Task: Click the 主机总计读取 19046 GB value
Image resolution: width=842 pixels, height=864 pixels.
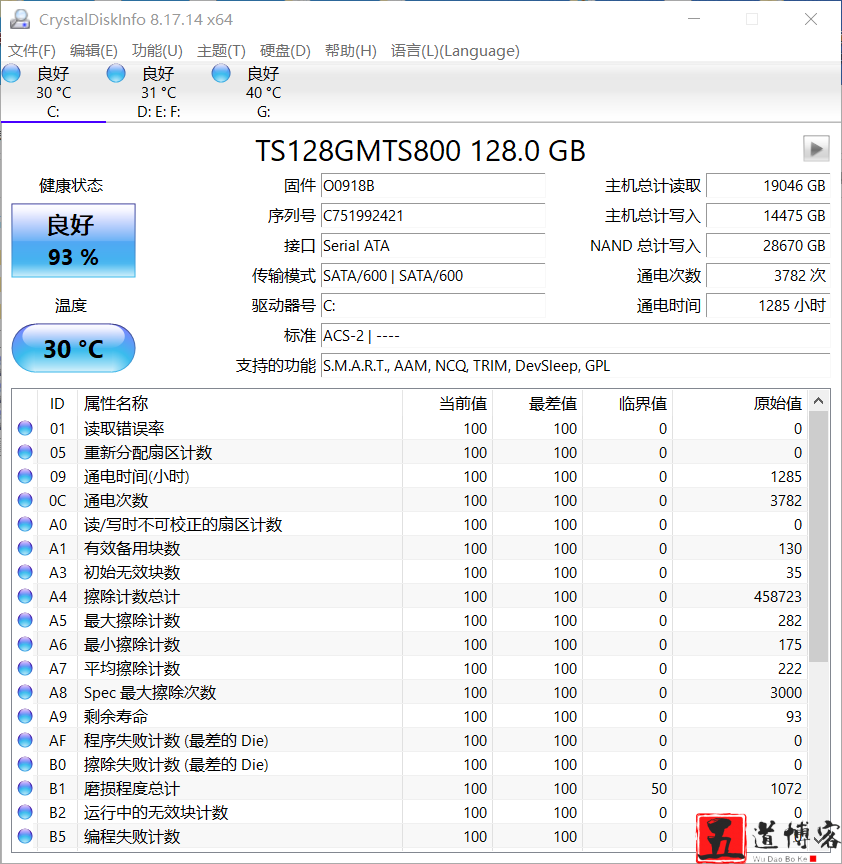Action: coord(768,186)
